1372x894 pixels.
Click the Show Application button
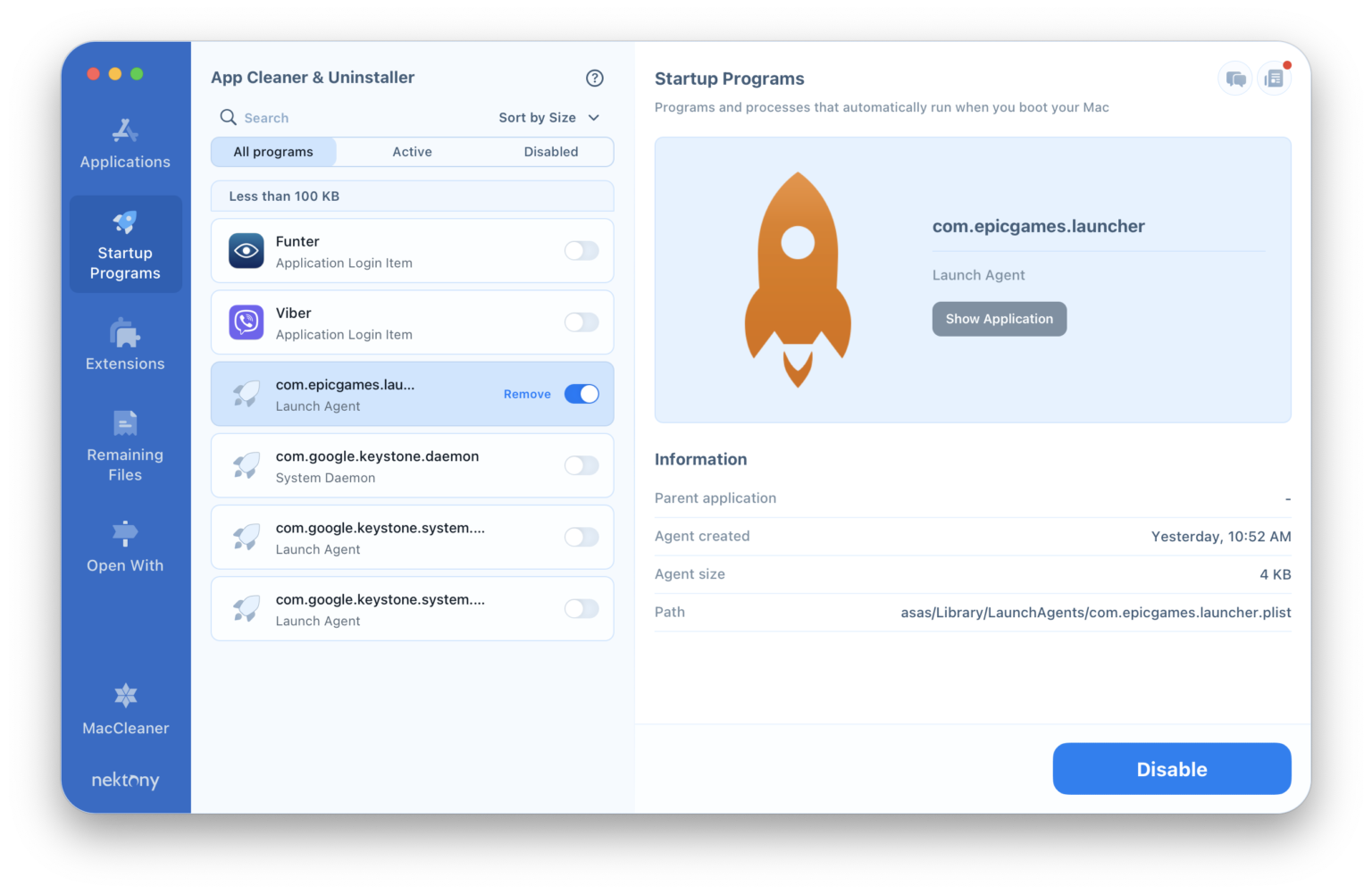click(x=999, y=319)
